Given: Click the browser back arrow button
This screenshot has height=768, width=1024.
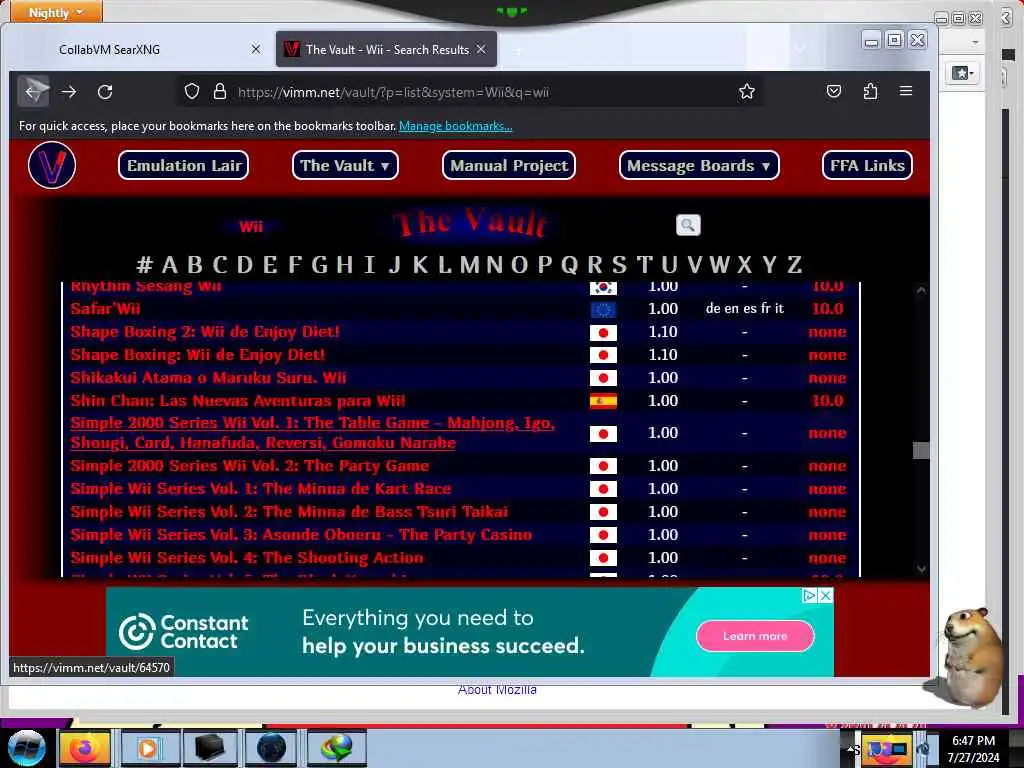Looking at the screenshot, I should [33, 91].
